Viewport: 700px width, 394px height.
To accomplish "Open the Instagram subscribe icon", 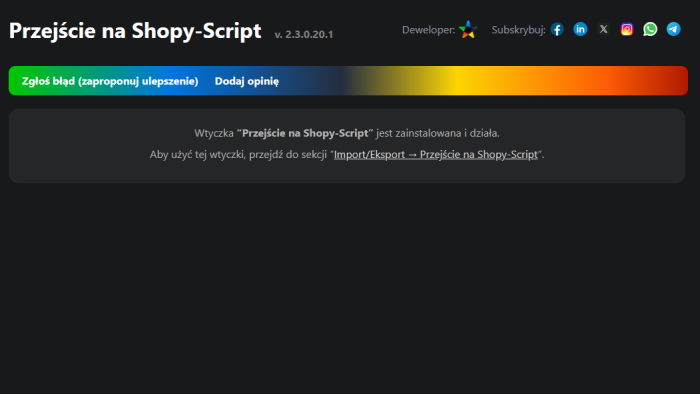I will pyautogui.click(x=627, y=29).
